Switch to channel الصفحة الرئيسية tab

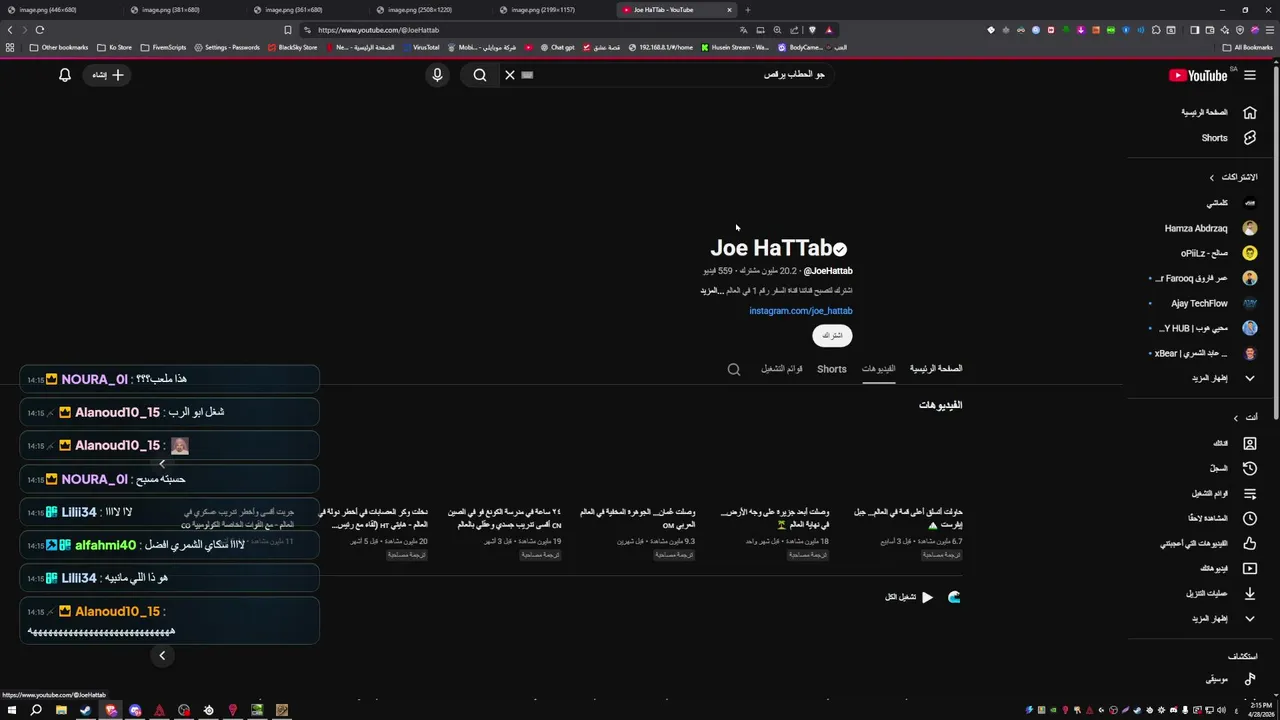[935, 369]
